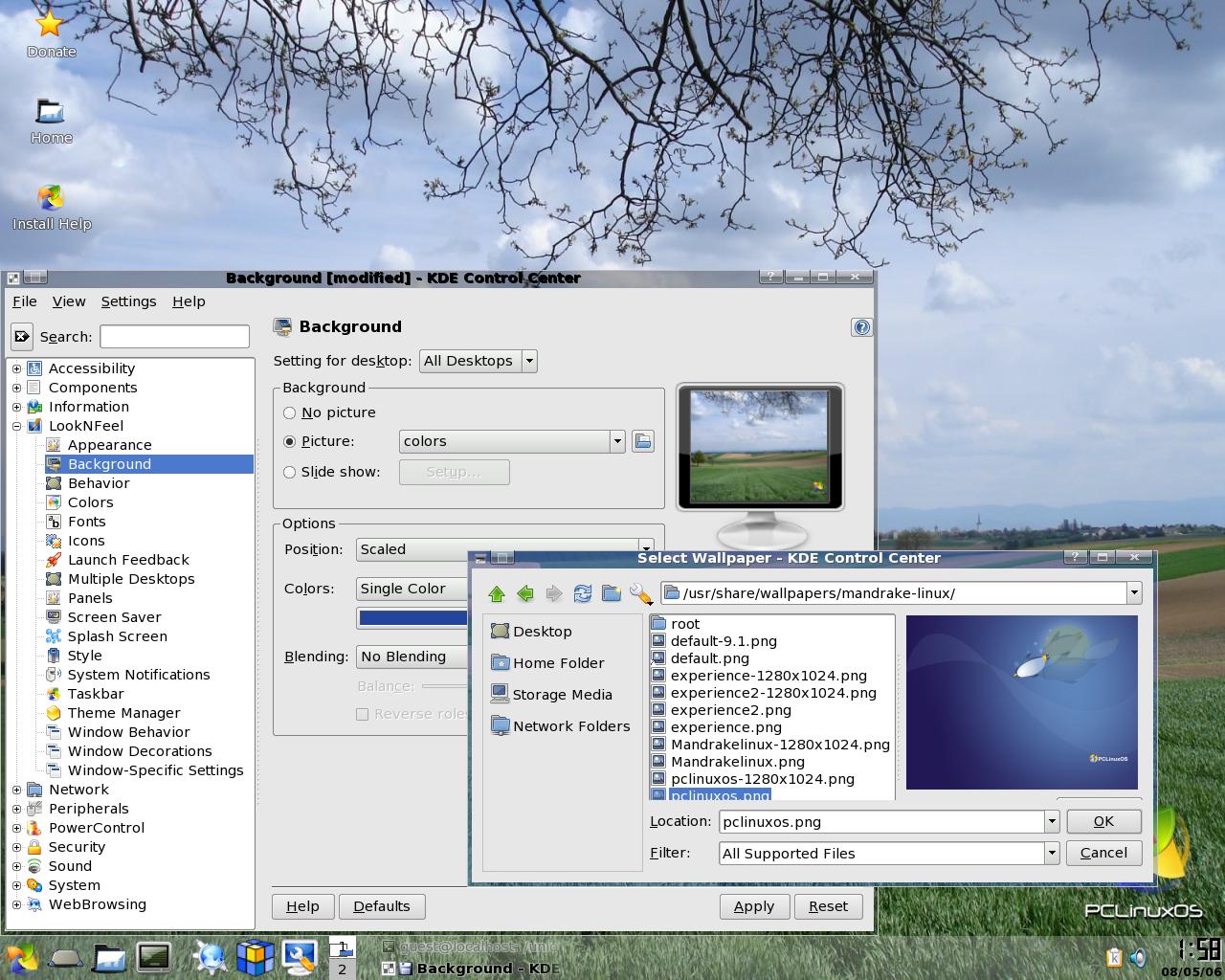This screenshot has height=980, width=1225.
Task: Open the Setting for desktop dropdown
Action: pyautogui.click(x=478, y=361)
